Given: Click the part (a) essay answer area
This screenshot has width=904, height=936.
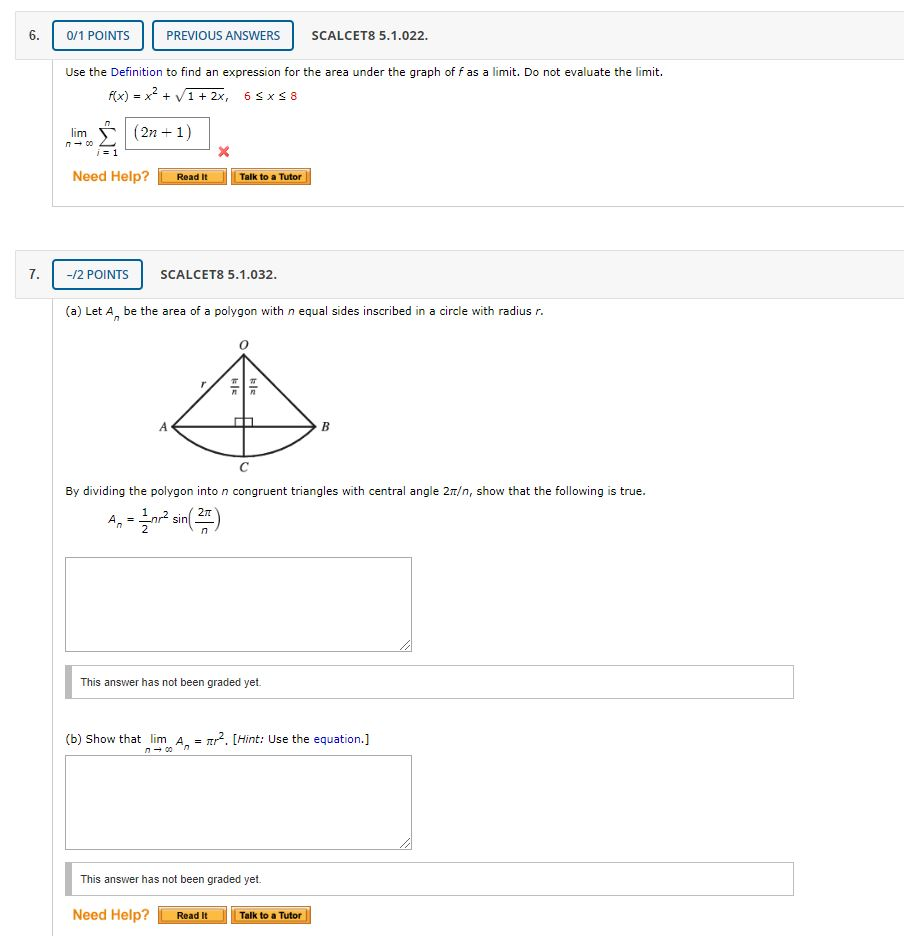Looking at the screenshot, I should (237, 602).
